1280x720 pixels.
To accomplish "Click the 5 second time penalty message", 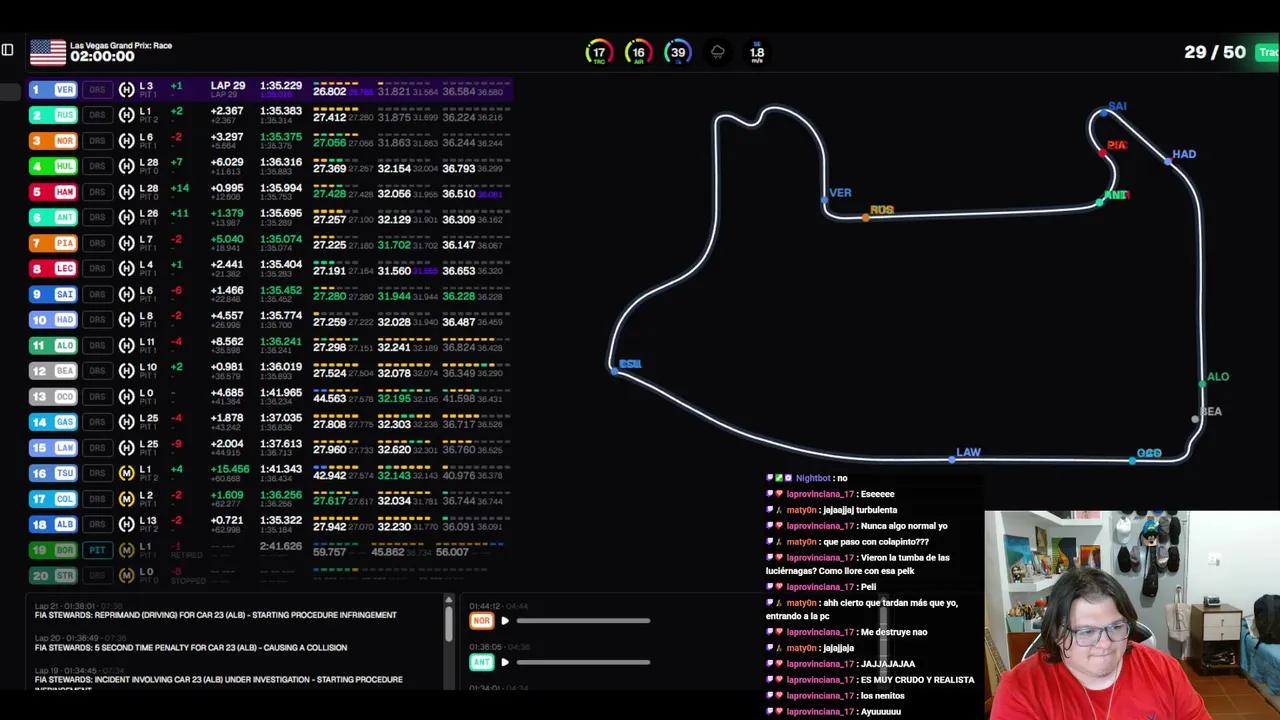I will pyautogui.click(x=191, y=647).
